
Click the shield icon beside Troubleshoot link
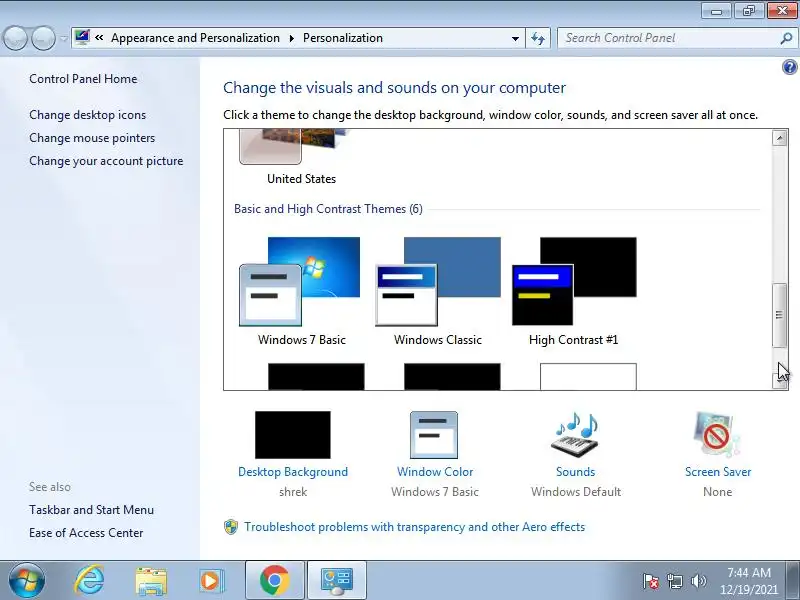[x=231, y=527]
